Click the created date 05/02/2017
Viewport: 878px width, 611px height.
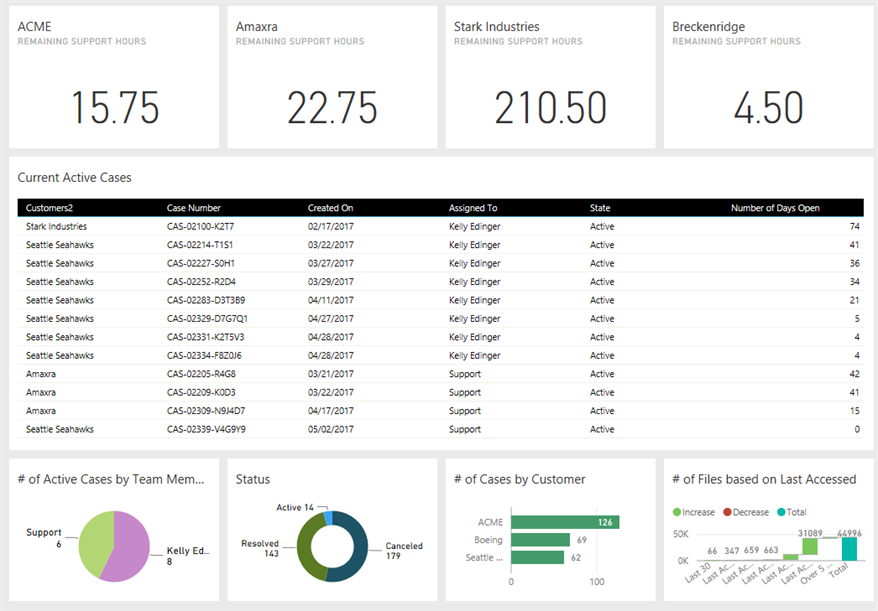click(x=330, y=430)
